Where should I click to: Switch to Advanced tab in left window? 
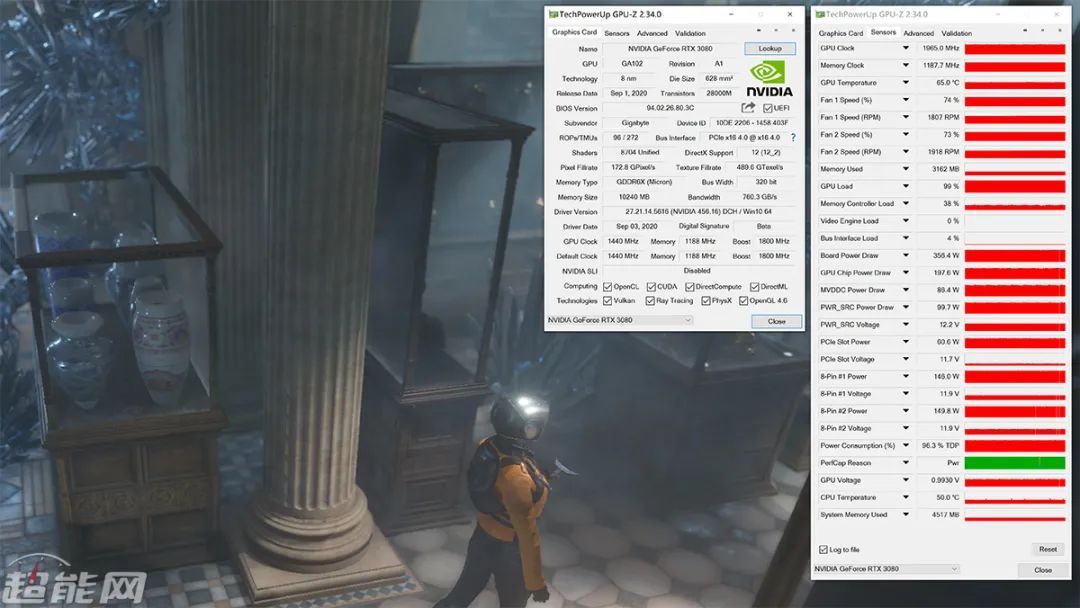(x=652, y=33)
